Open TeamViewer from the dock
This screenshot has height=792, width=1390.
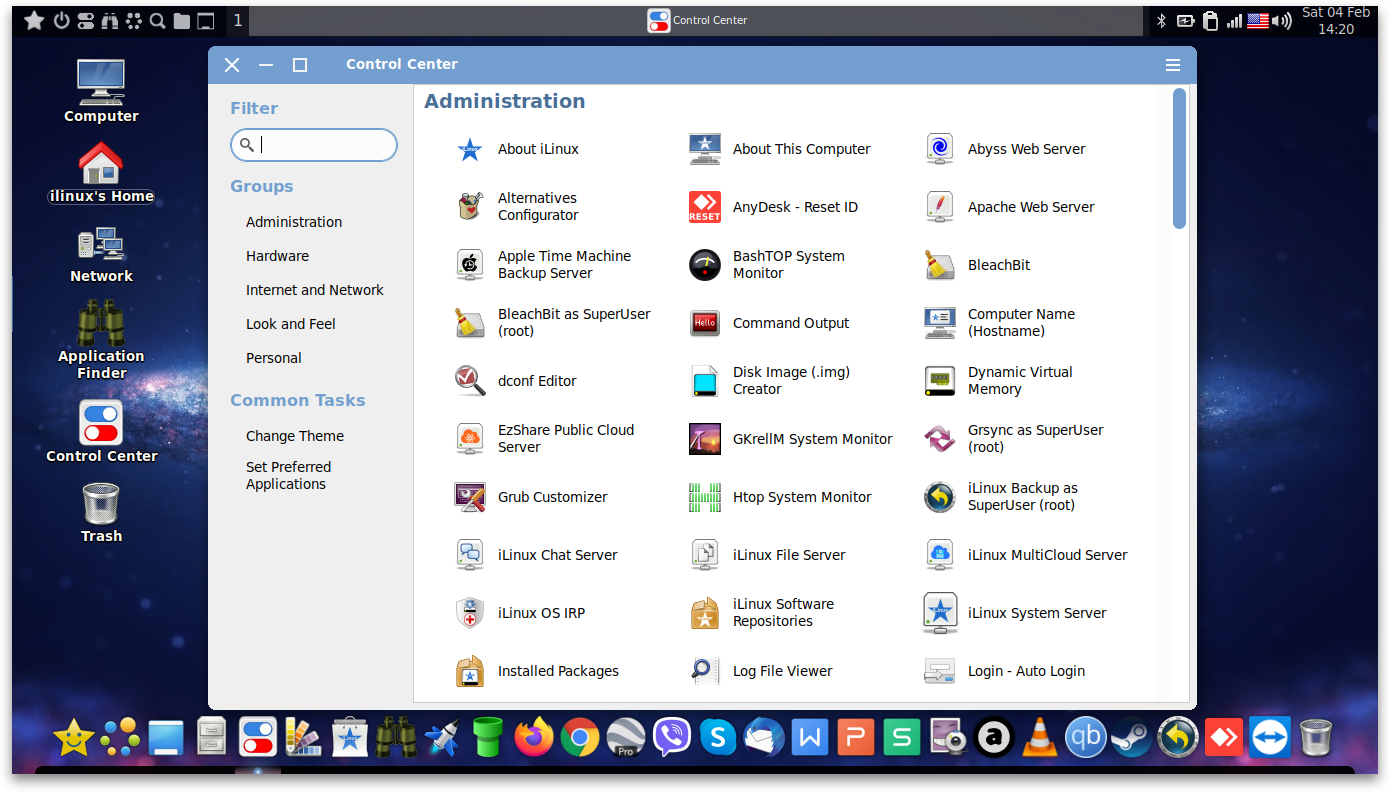(1270, 738)
